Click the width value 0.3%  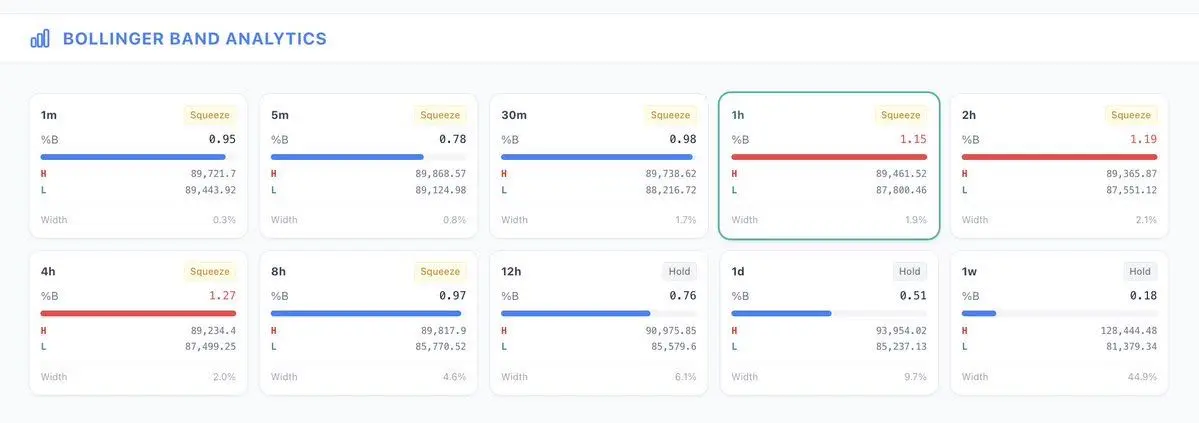[x=225, y=220]
